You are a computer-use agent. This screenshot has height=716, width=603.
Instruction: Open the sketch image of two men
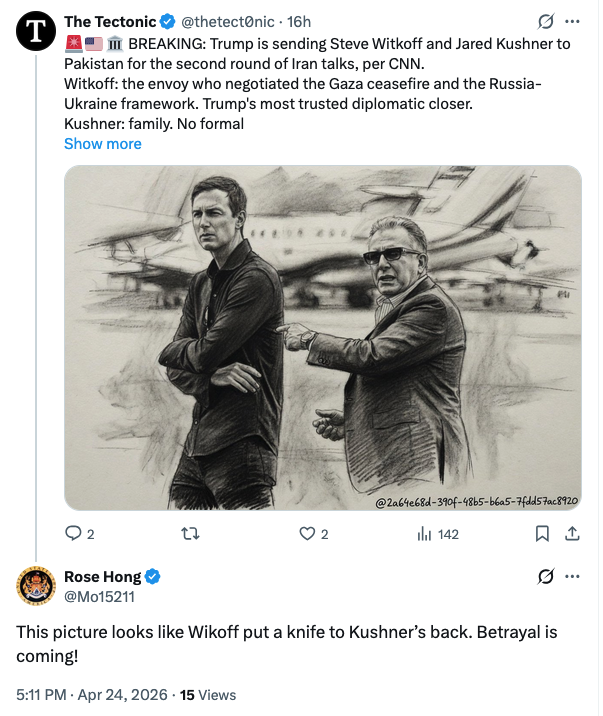point(337,337)
